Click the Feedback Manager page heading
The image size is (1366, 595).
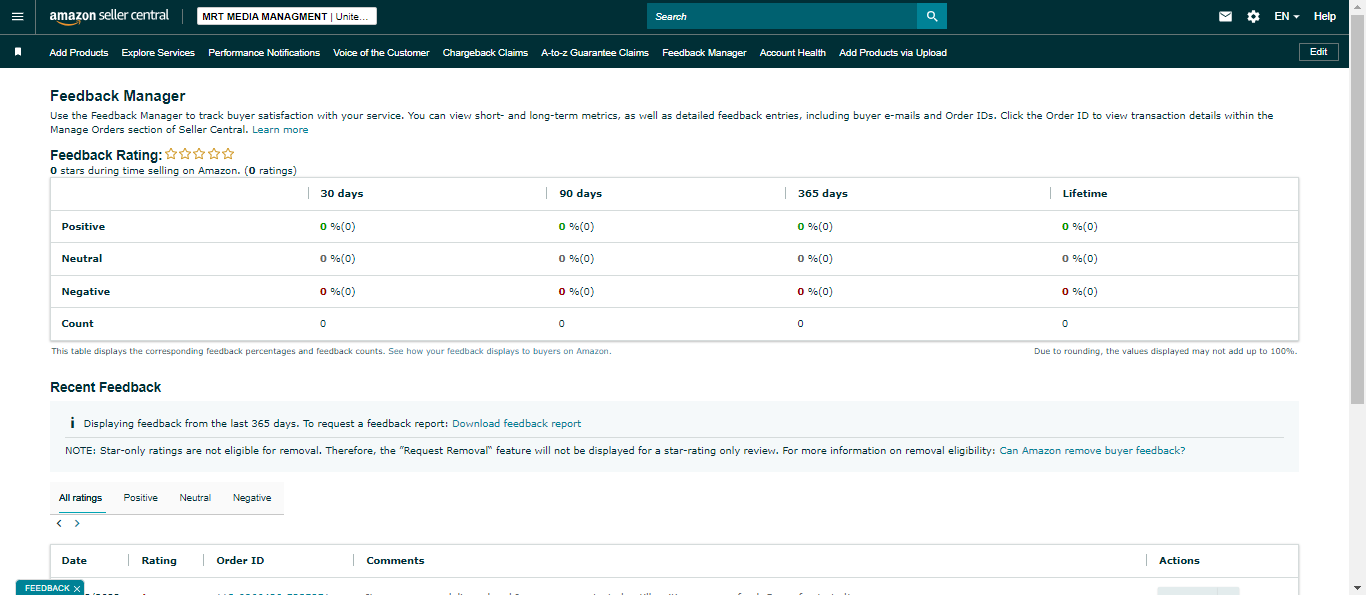click(x=118, y=97)
